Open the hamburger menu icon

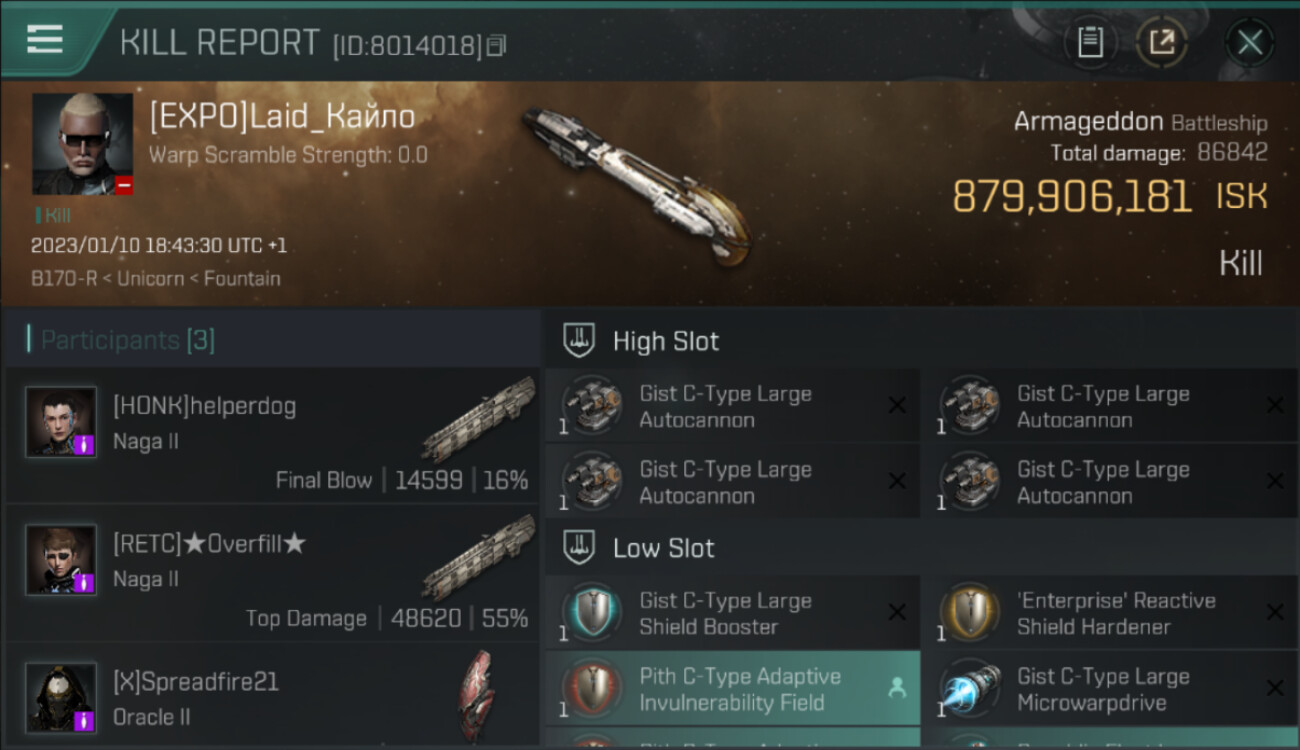click(x=45, y=39)
